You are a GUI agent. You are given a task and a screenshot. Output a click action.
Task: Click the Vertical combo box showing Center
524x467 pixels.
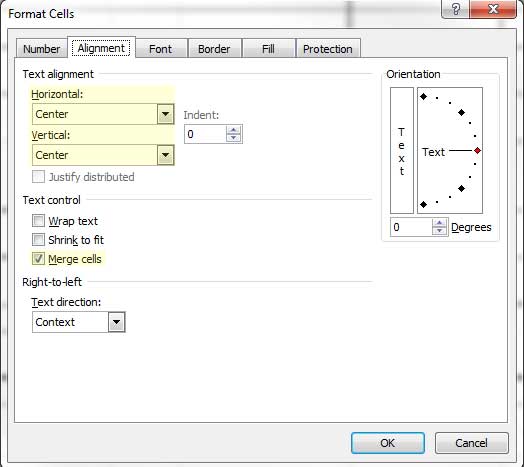tap(103, 155)
